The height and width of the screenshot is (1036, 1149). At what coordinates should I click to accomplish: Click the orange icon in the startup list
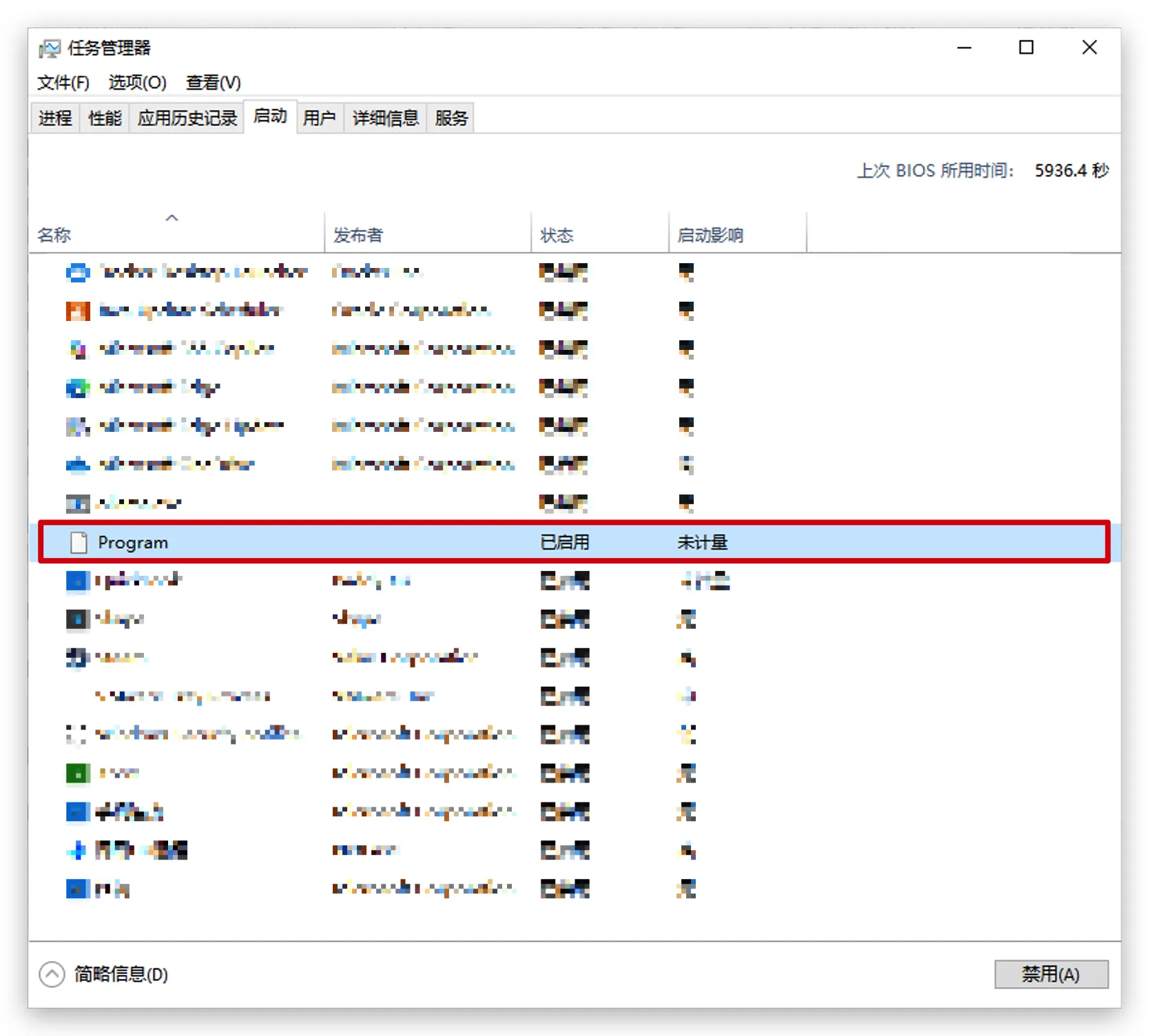click(x=78, y=311)
